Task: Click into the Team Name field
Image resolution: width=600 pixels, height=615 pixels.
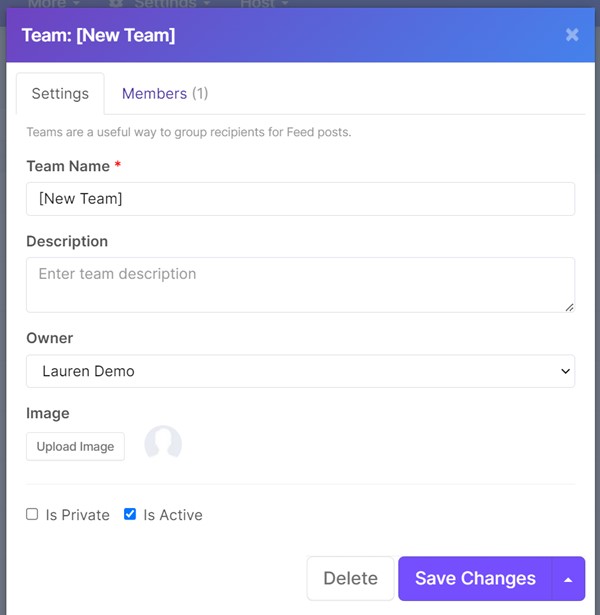Action: click(300, 198)
